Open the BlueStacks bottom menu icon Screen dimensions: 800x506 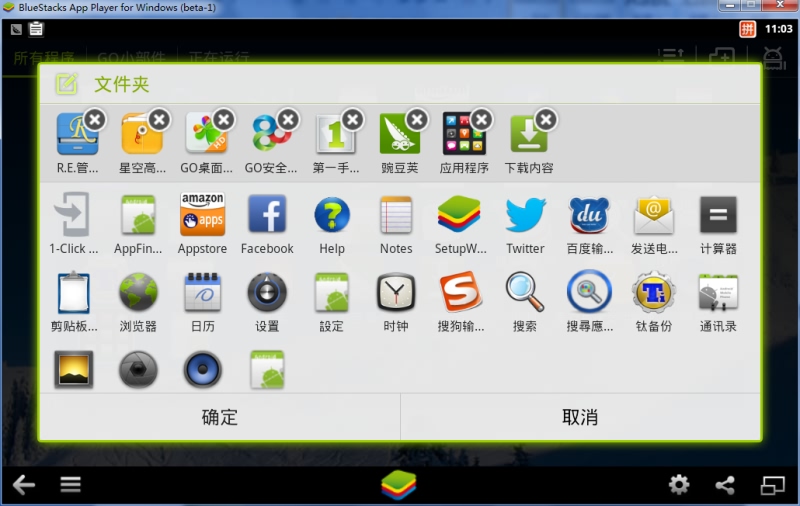(x=70, y=485)
